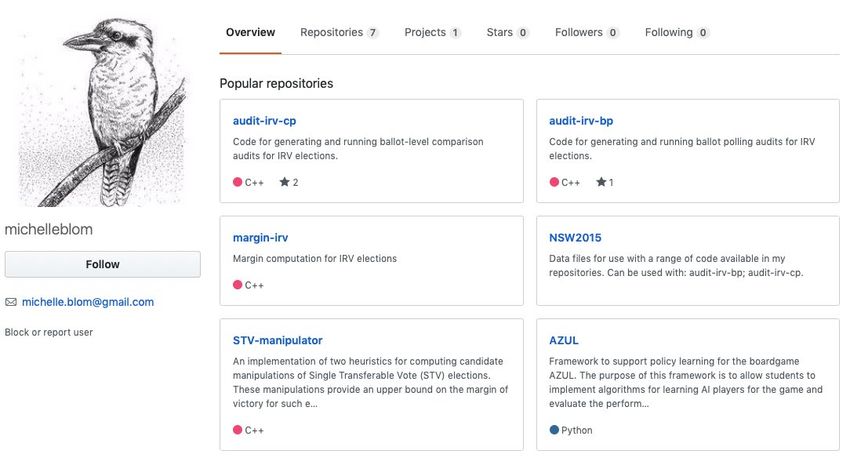Select the Overview tab
Image resolution: width=850 pixels, height=476 pixels.
pyautogui.click(x=250, y=33)
